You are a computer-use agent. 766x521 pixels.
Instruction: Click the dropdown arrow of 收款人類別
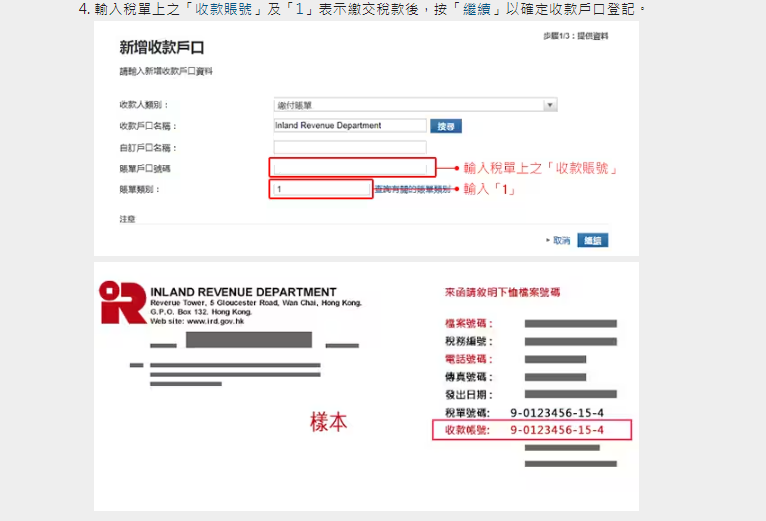click(x=550, y=105)
